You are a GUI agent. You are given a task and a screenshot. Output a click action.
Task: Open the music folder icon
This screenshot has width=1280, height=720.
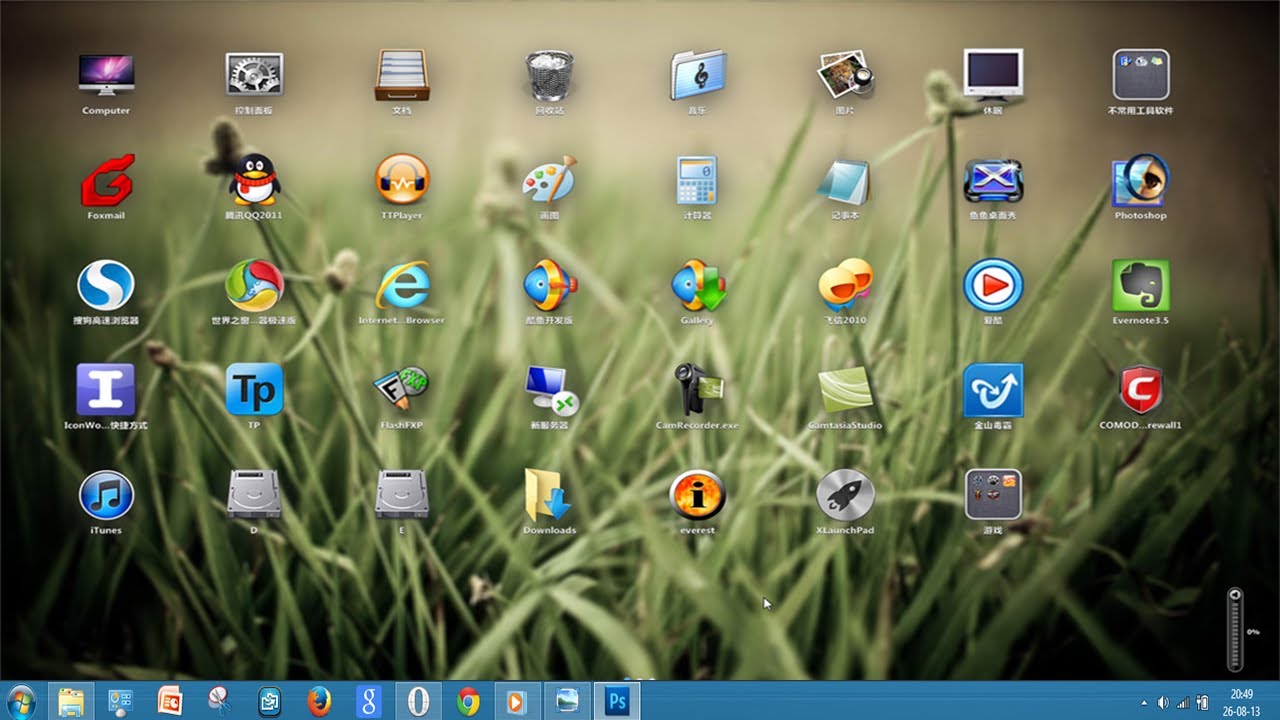[697, 76]
